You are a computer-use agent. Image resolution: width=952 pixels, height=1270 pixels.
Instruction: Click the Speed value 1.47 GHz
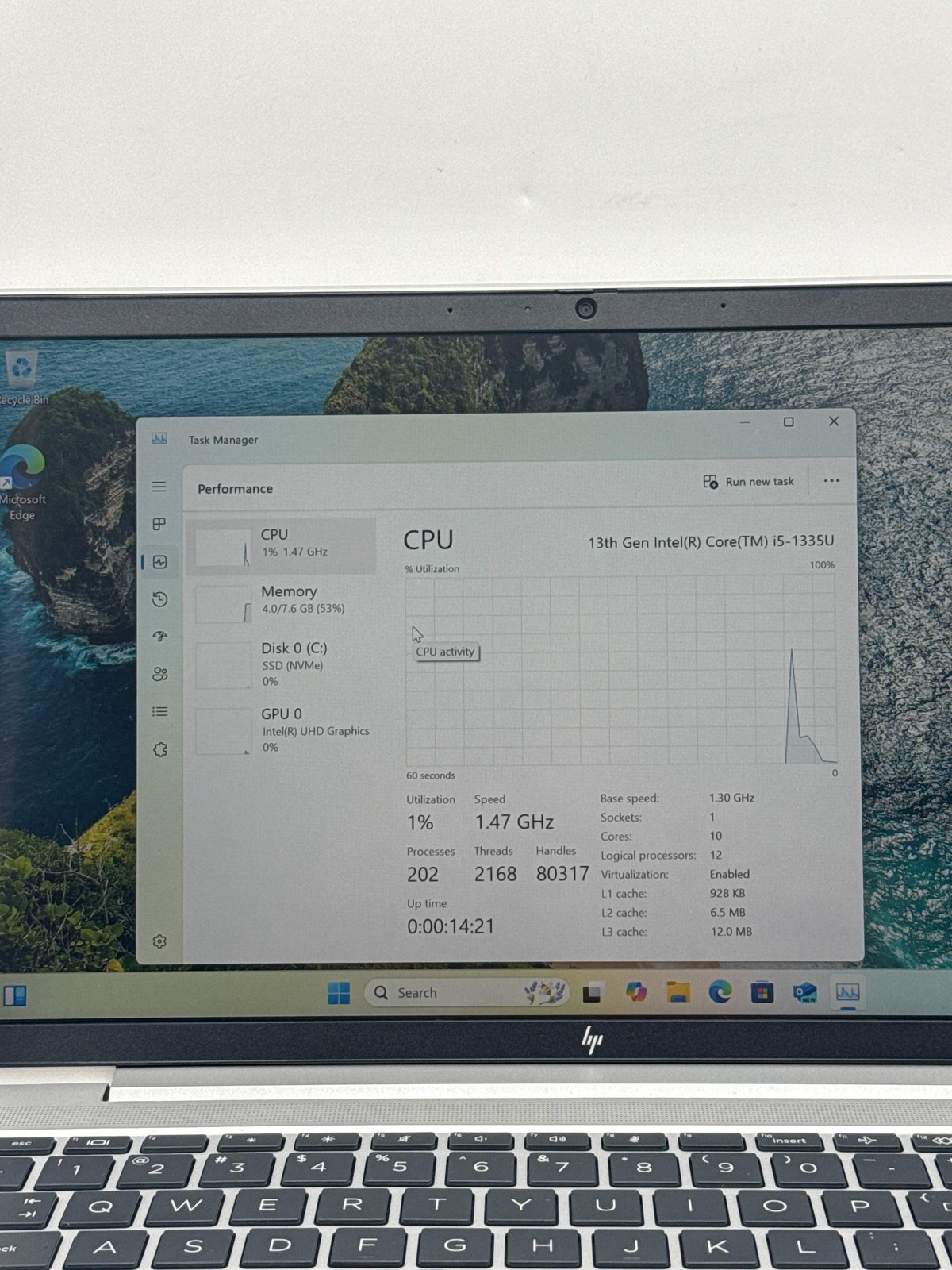(x=514, y=822)
